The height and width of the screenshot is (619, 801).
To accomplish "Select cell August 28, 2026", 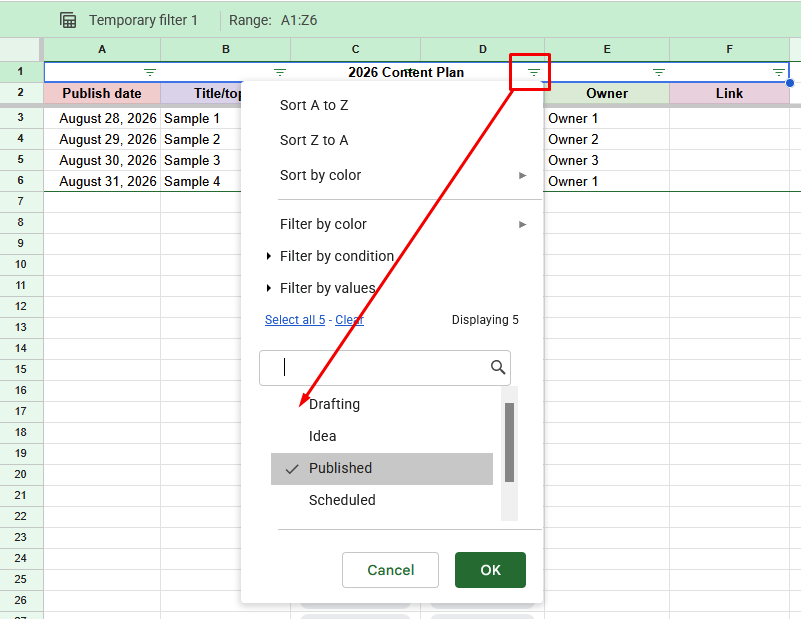I will click(102, 118).
